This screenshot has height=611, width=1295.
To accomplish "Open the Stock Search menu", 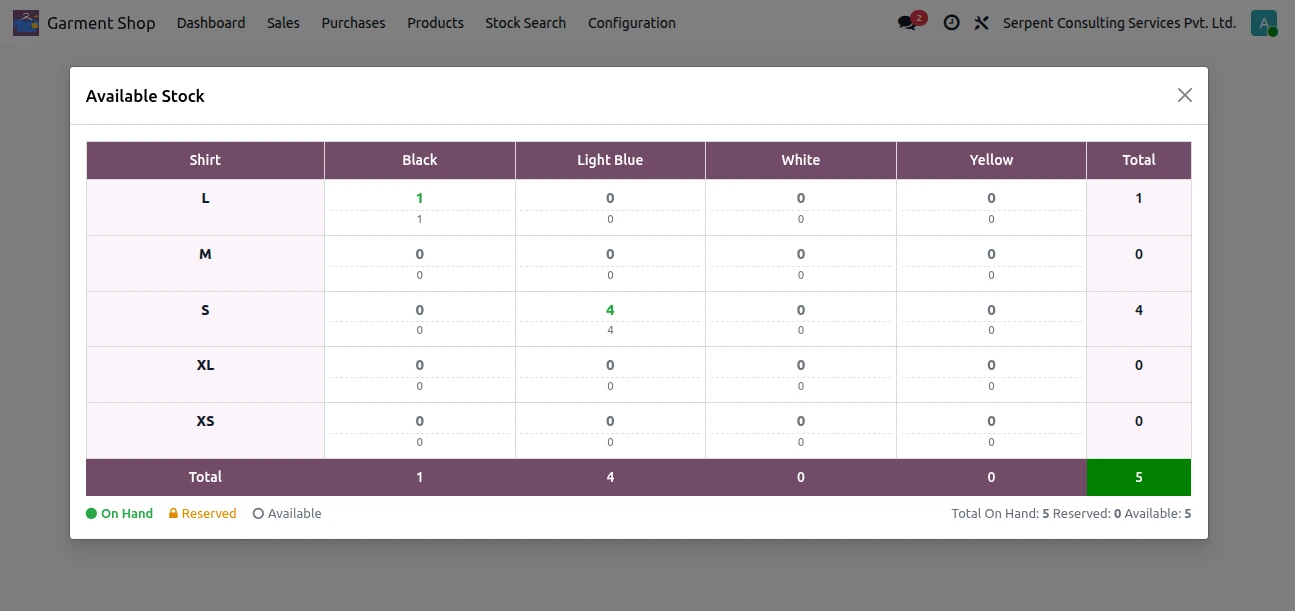I will tap(525, 22).
